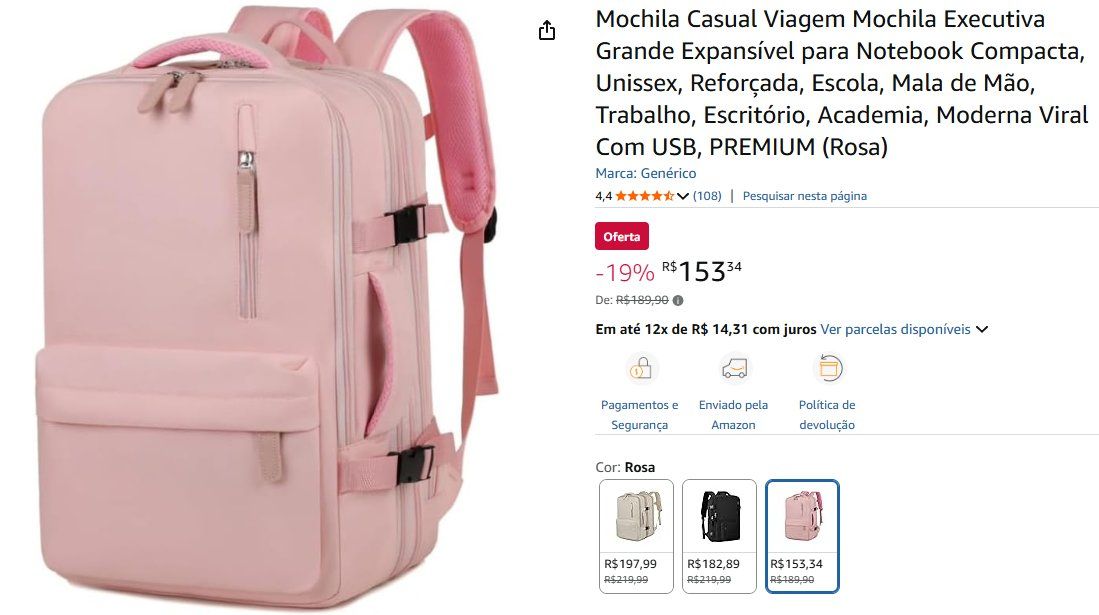Open the Ver parcelas disponíveis link
Image resolution: width=1099 pixels, height=615 pixels.
[895, 330]
